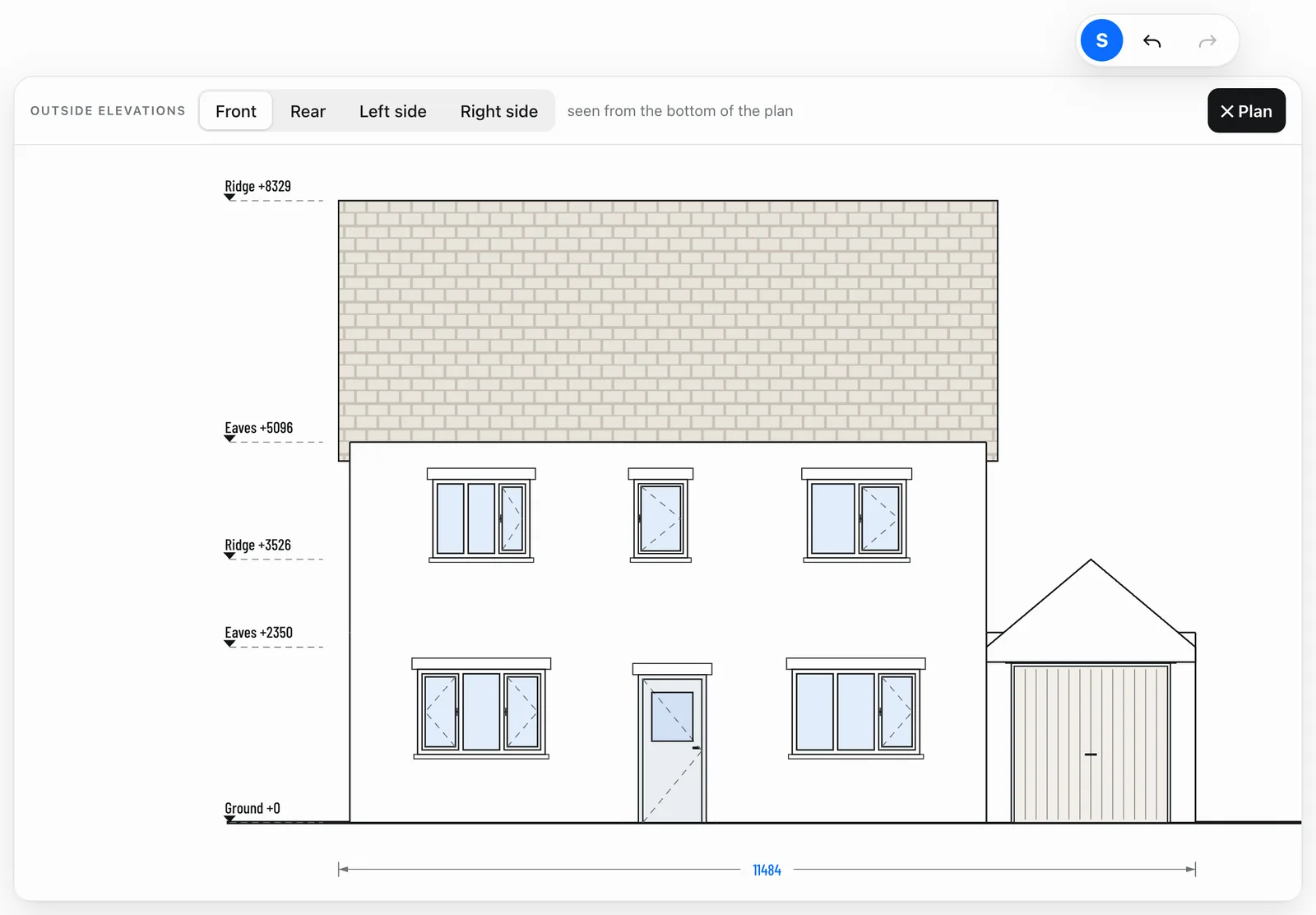Switch to the Left side tab

pos(392,111)
